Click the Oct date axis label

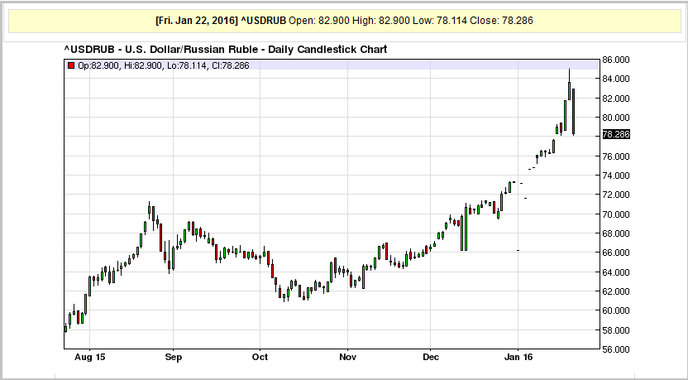[260, 357]
